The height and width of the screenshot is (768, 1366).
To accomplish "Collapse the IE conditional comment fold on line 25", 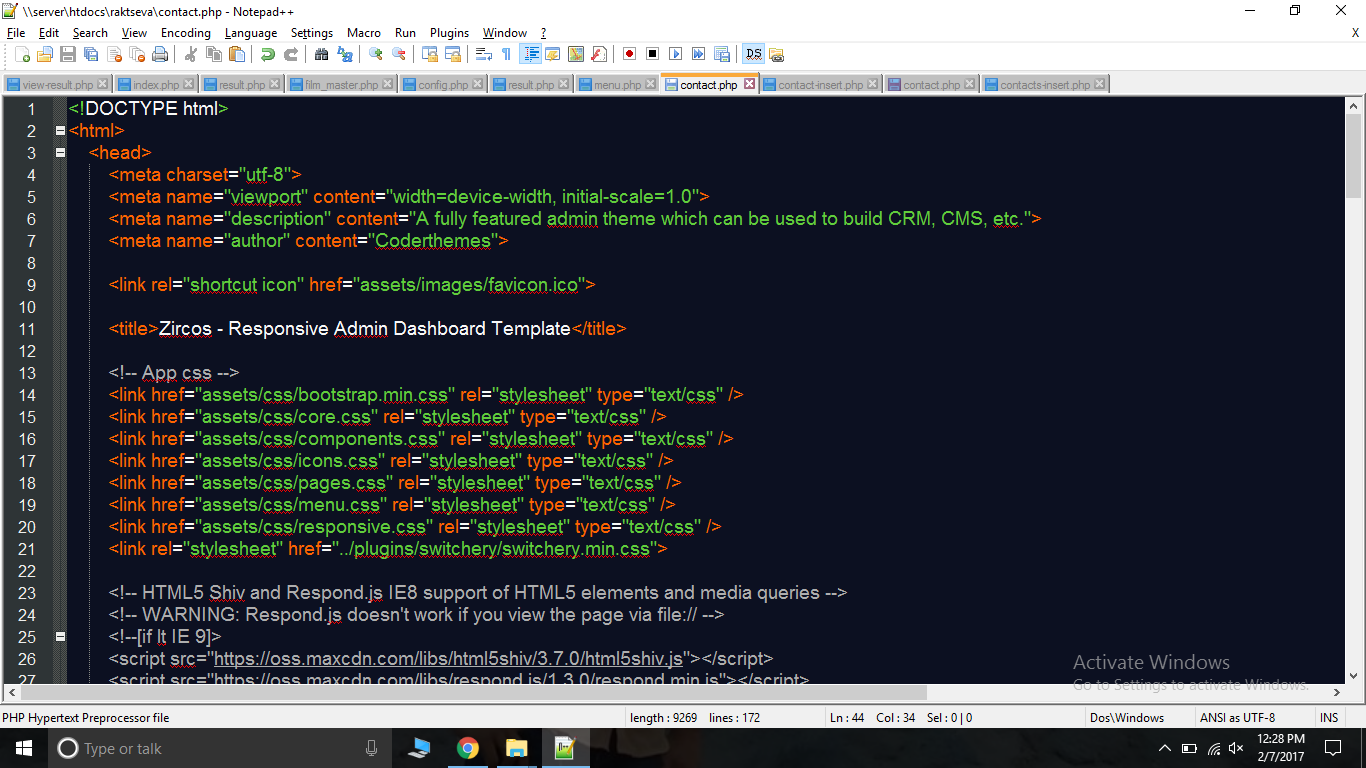I will [60, 636].
